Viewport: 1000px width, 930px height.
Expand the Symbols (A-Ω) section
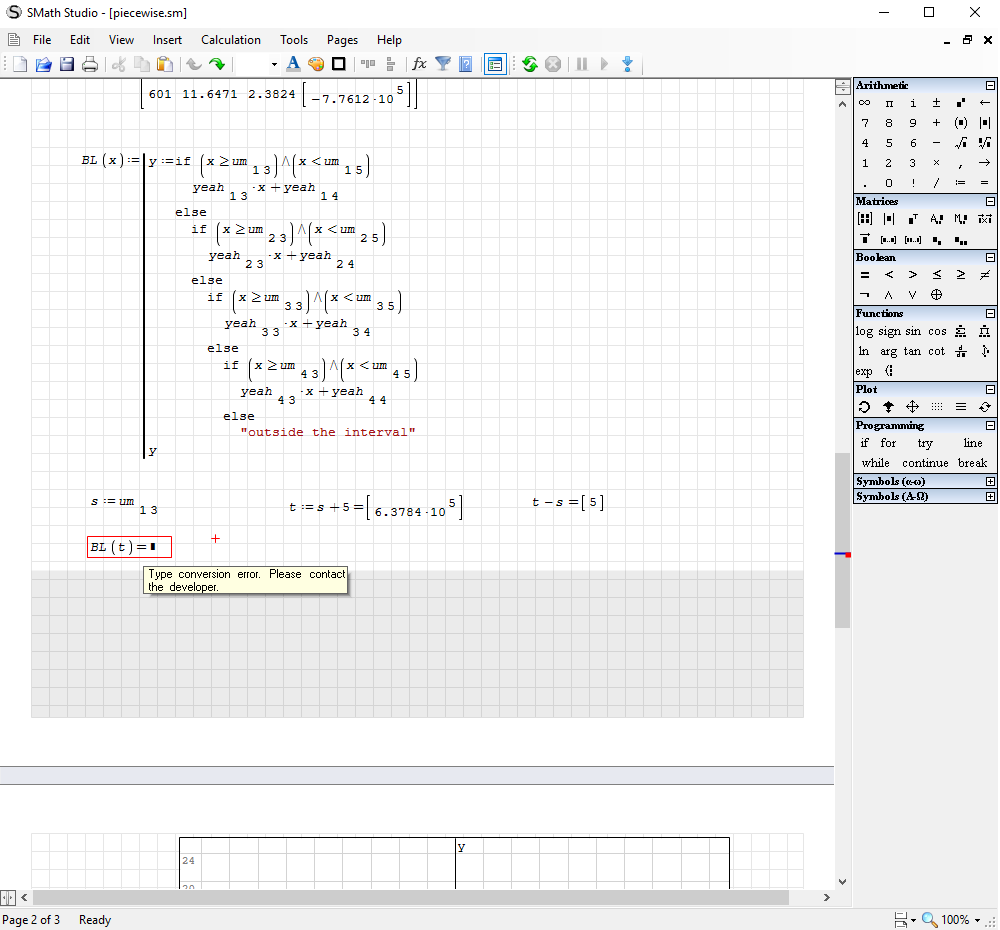click(990, 496)
